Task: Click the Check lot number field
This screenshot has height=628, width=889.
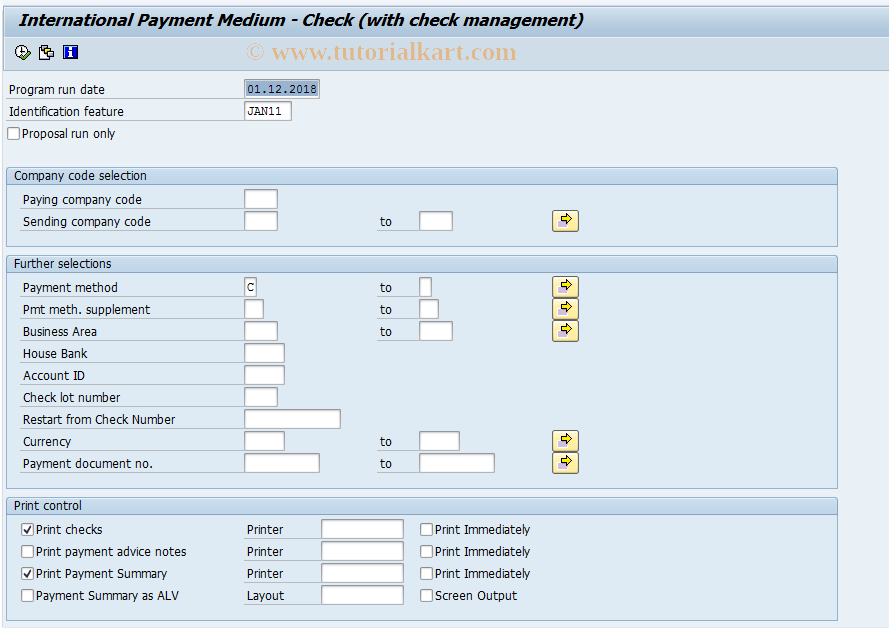Action: pyautogui.click(x=261, y=397)
